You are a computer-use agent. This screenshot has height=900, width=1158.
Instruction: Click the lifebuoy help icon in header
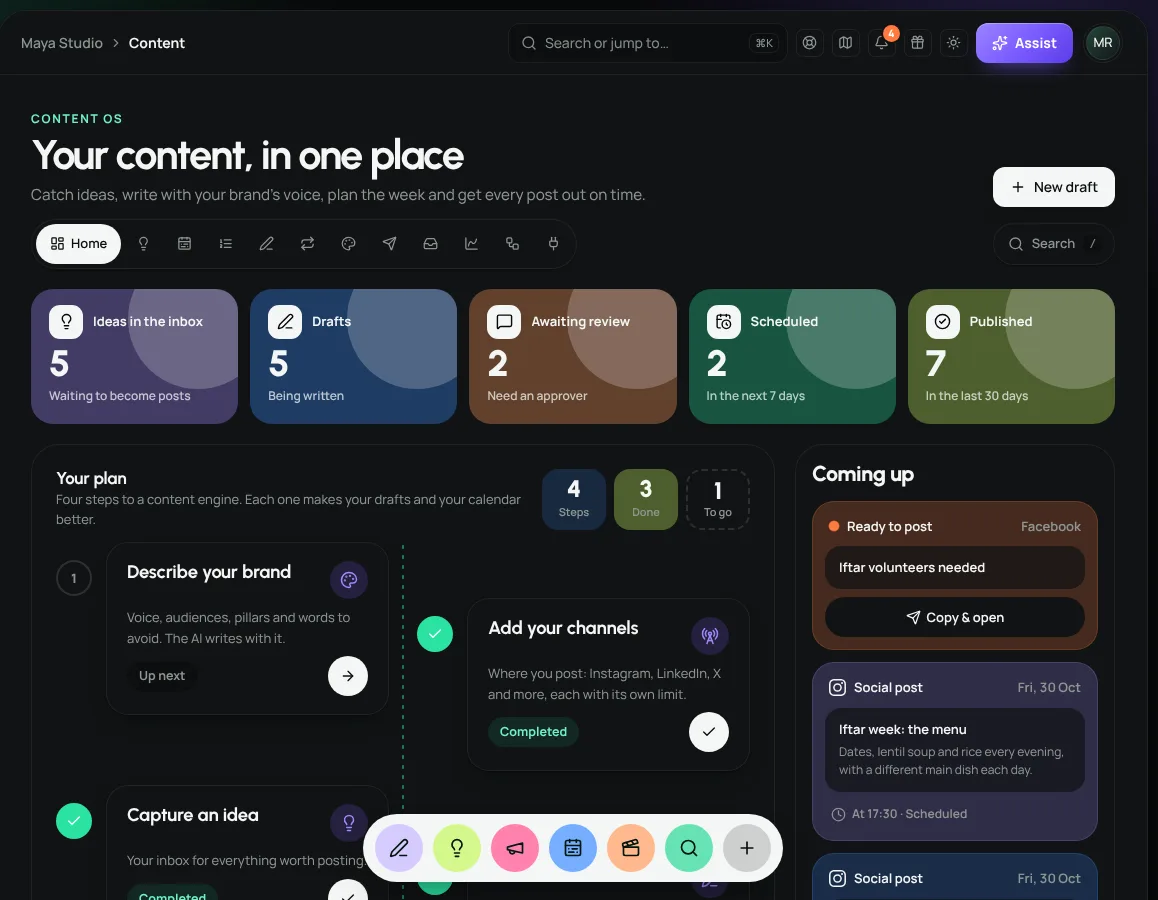809,43
